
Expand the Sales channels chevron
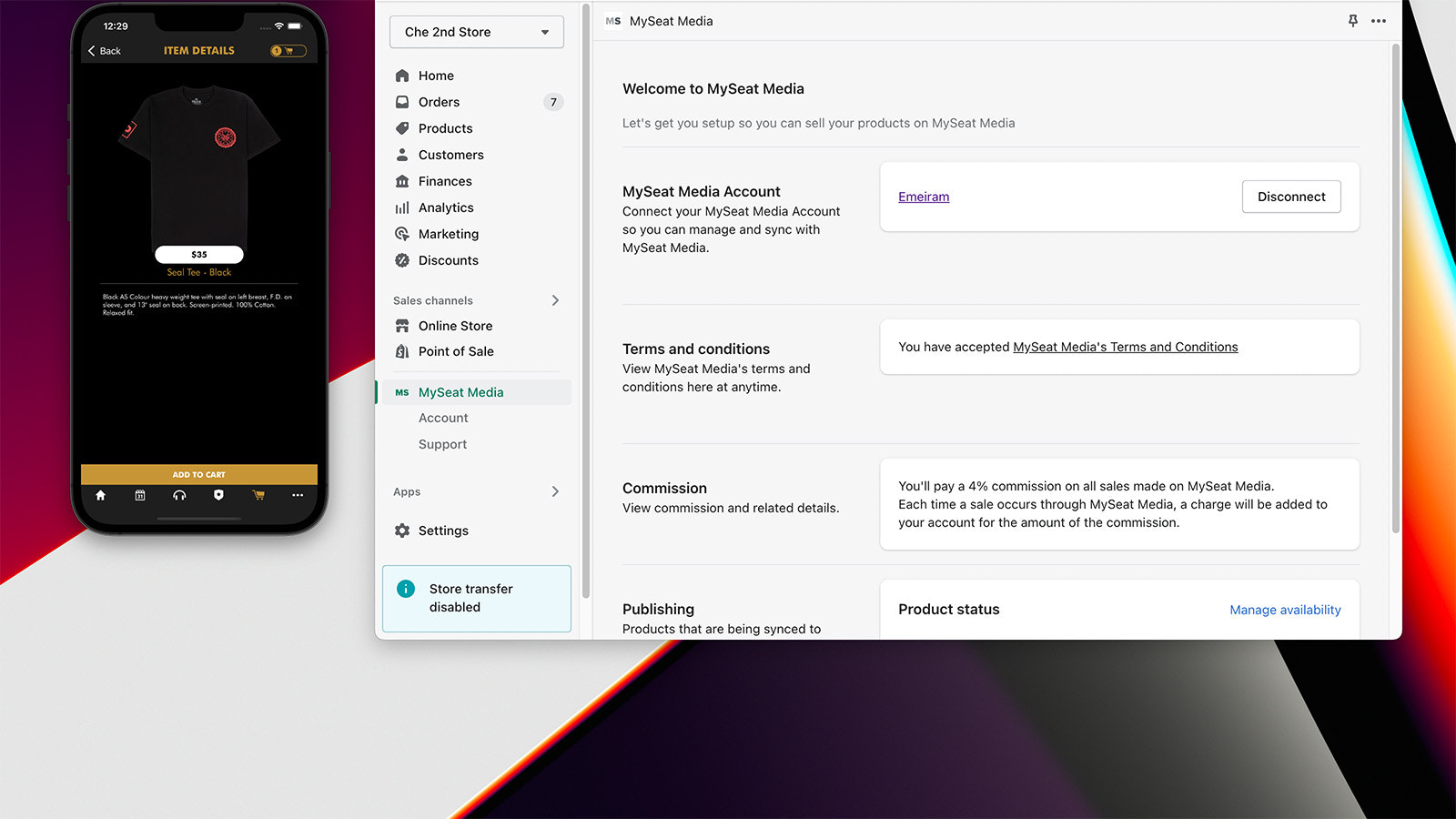[x=555, y=300]
